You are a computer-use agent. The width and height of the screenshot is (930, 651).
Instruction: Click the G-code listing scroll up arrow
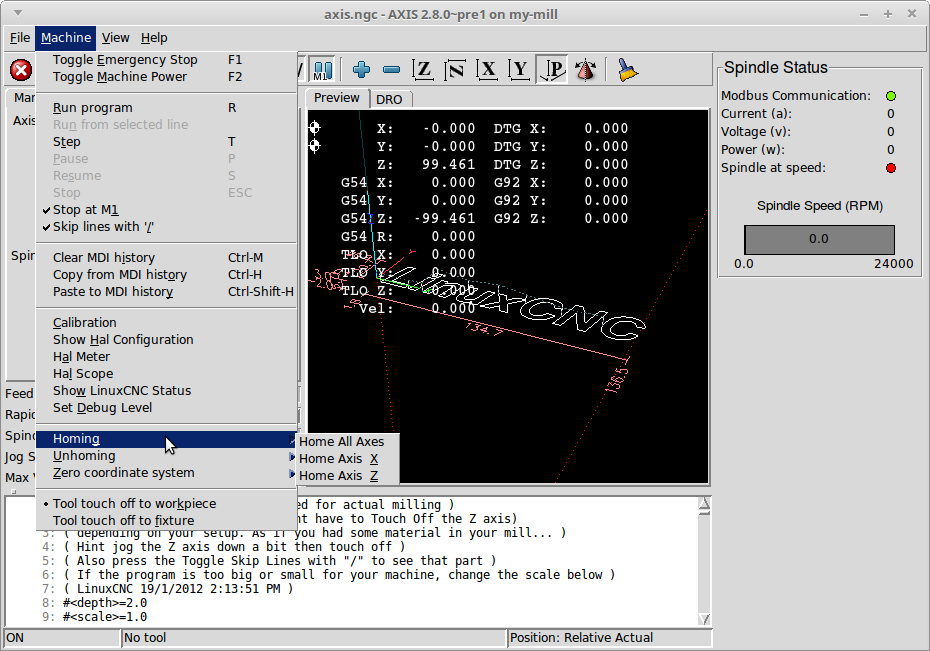click(704, 504)
